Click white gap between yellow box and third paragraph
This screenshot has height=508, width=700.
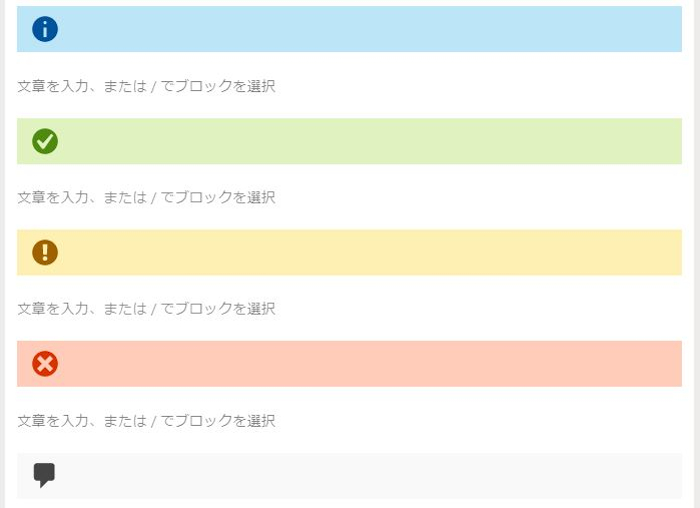pos(349,287)
